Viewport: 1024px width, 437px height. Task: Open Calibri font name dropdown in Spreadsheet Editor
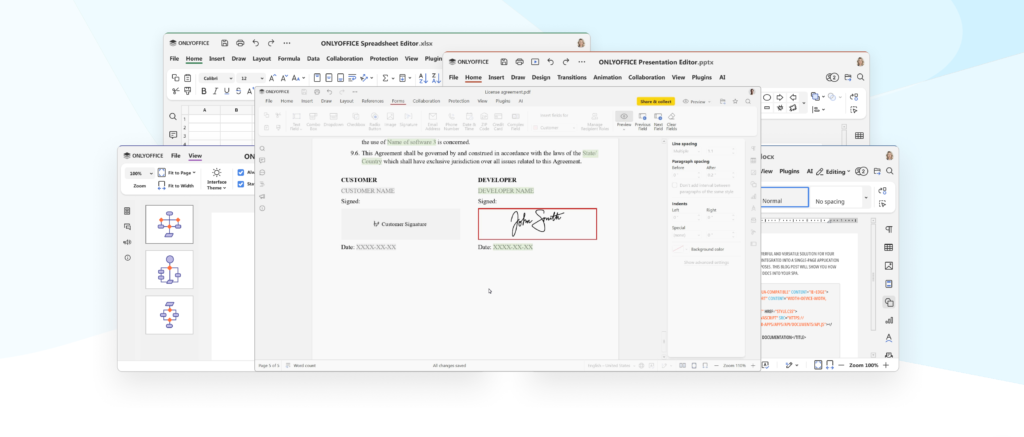pos(217,78)
